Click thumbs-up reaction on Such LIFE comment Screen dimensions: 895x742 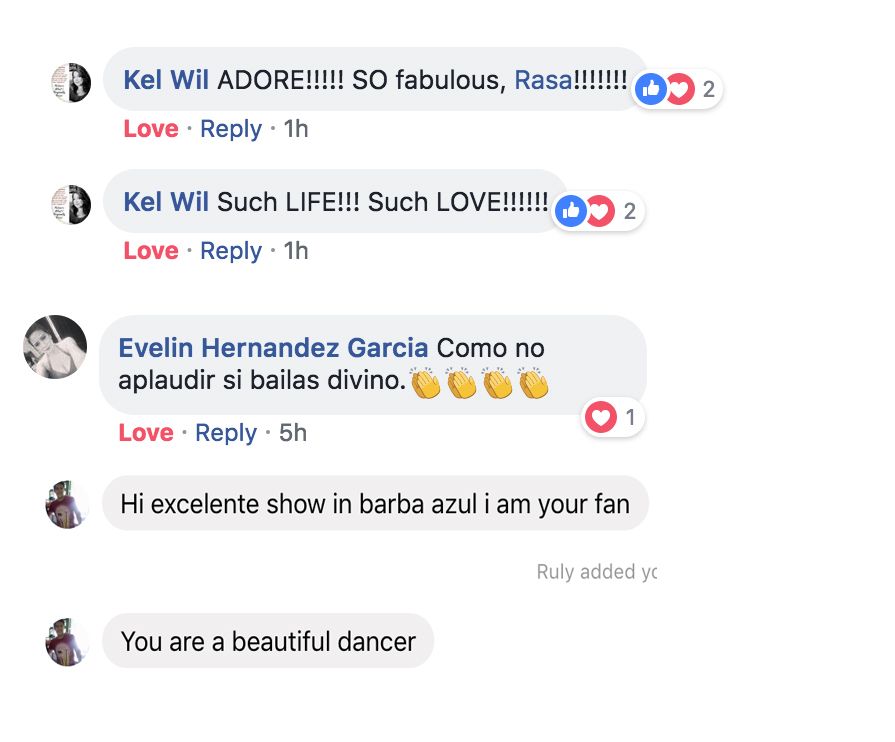(x=571, y=211)
